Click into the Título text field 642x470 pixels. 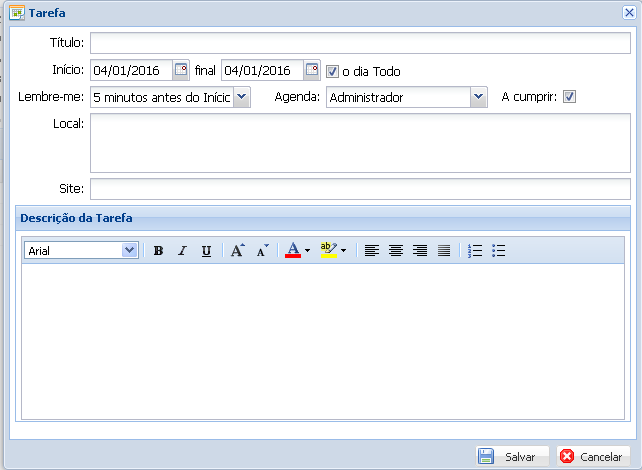click(x=360, y=43)
